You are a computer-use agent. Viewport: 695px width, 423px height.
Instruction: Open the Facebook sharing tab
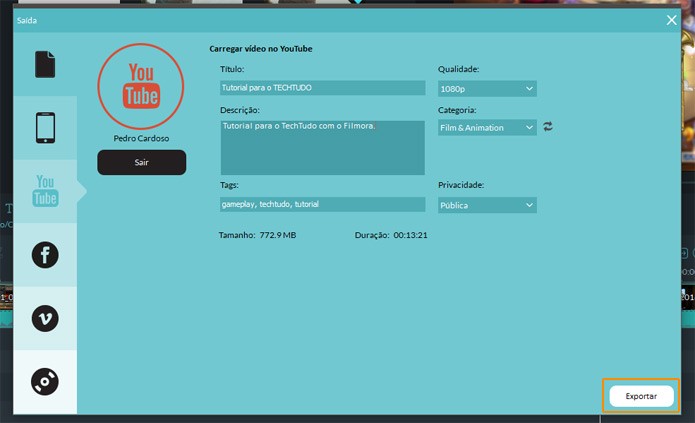tap(45, 255)
